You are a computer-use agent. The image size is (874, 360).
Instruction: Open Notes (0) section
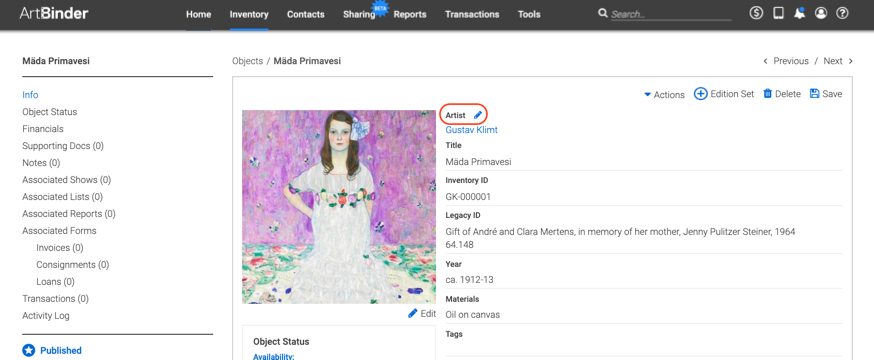(41, 163)
